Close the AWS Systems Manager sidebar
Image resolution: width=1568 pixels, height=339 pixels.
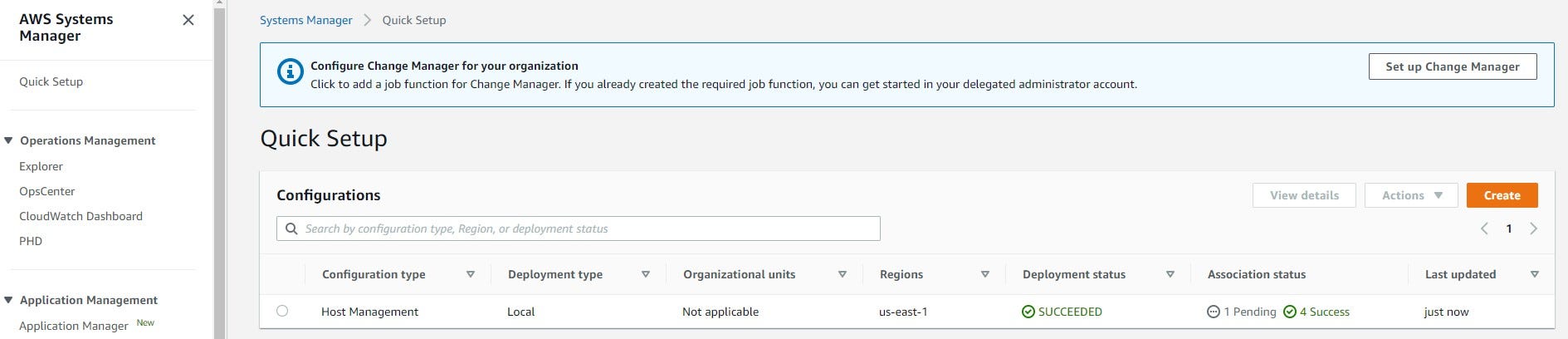click(x=188, y=20)
